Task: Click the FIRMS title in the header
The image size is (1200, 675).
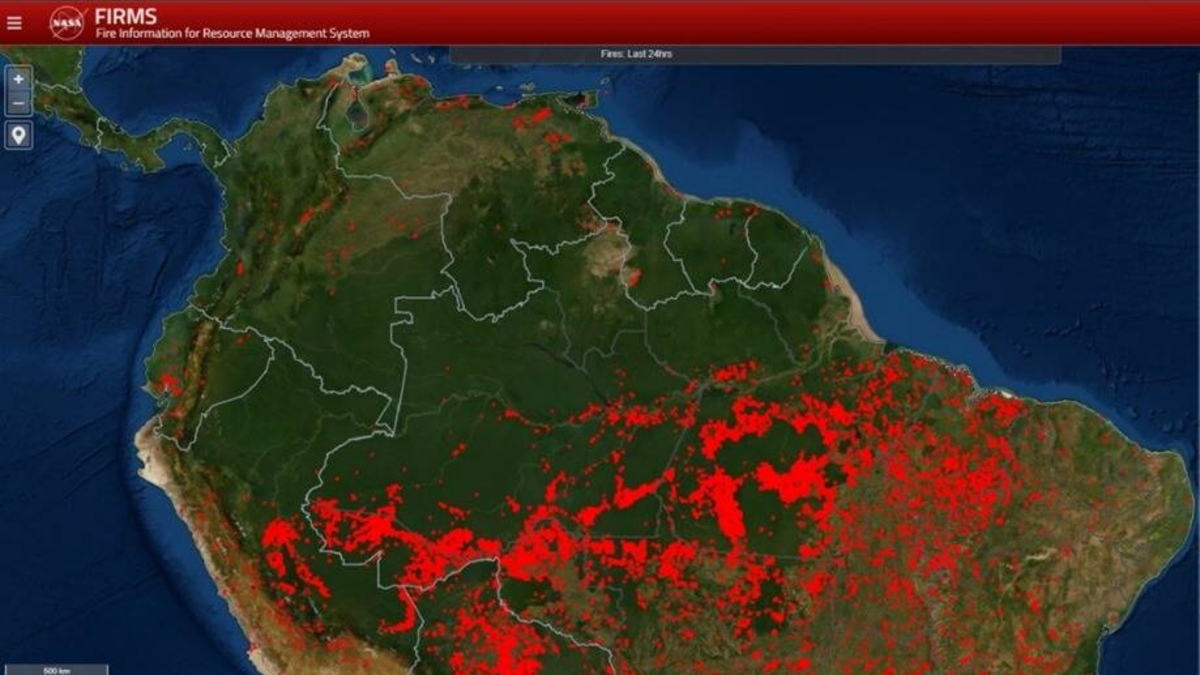Action: pyautogui.click(x=125, y=16)
